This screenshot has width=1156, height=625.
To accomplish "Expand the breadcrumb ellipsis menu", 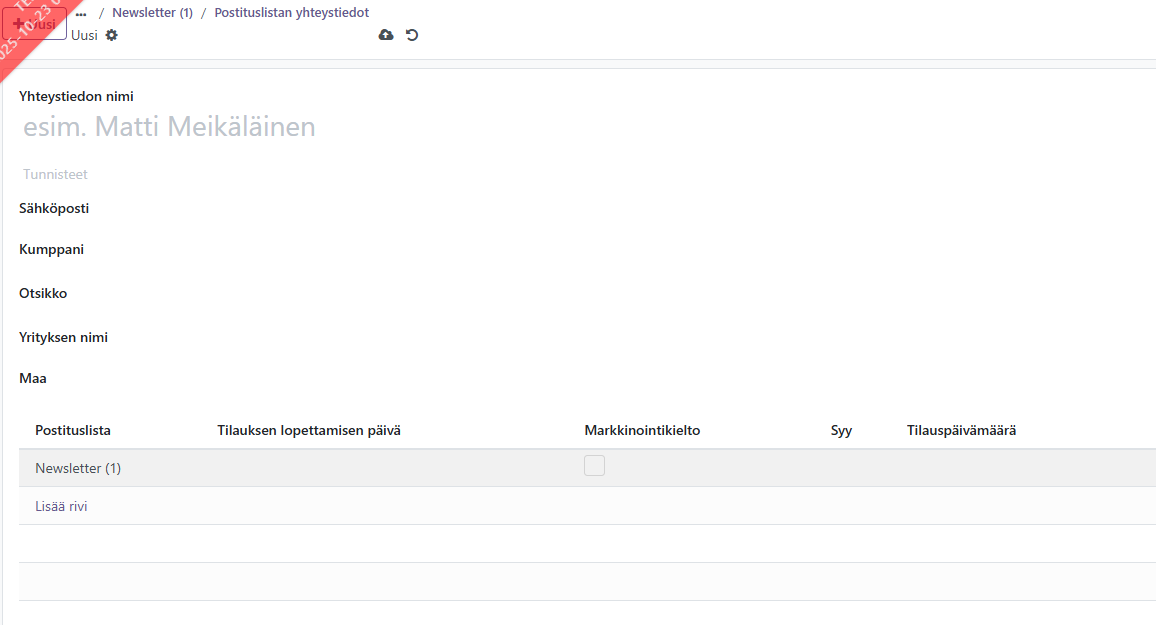I will point(81,13).
